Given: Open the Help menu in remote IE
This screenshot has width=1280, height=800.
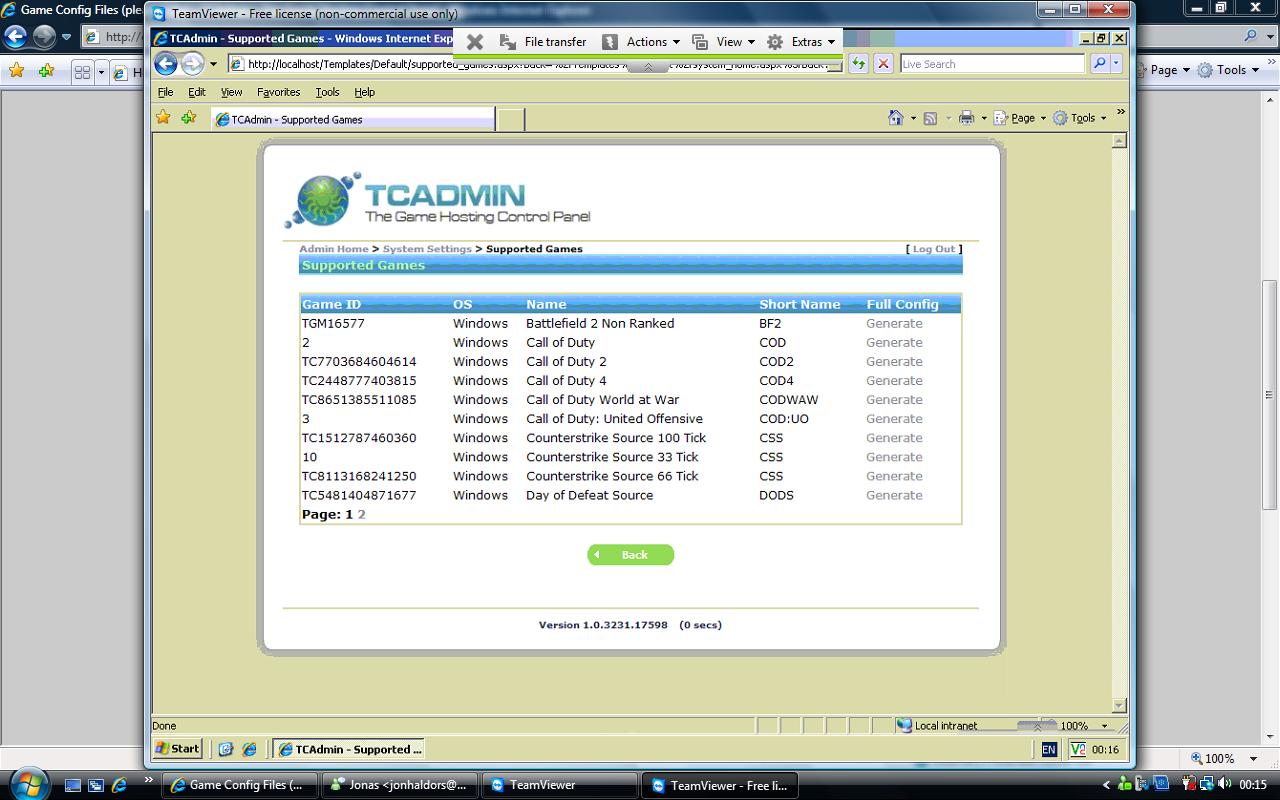Looking at the screenshot, I should pos(364,92).
